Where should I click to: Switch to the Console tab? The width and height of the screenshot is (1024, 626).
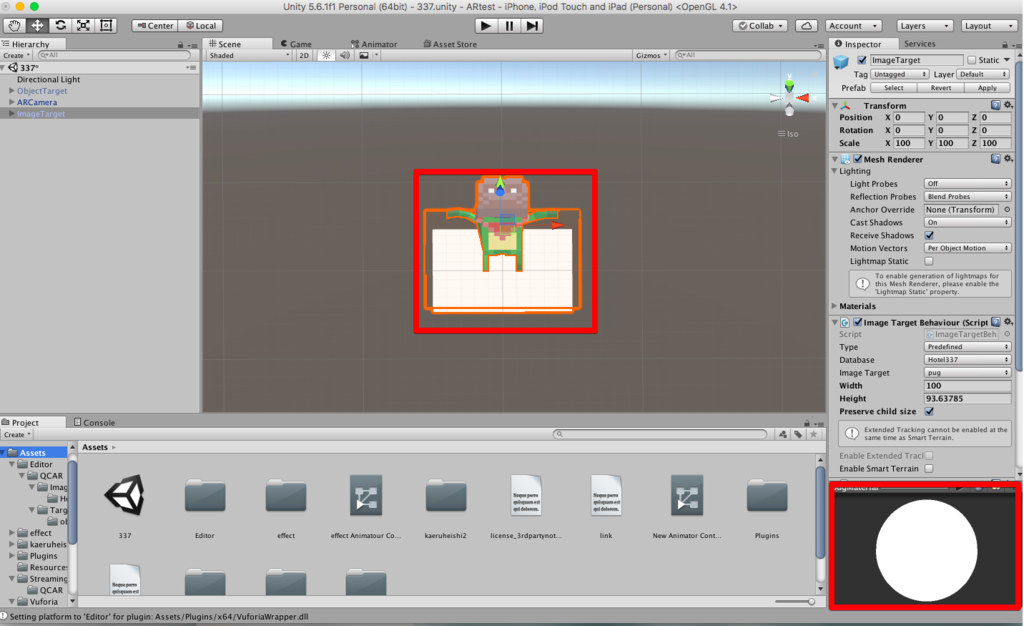tap(95, 422)
